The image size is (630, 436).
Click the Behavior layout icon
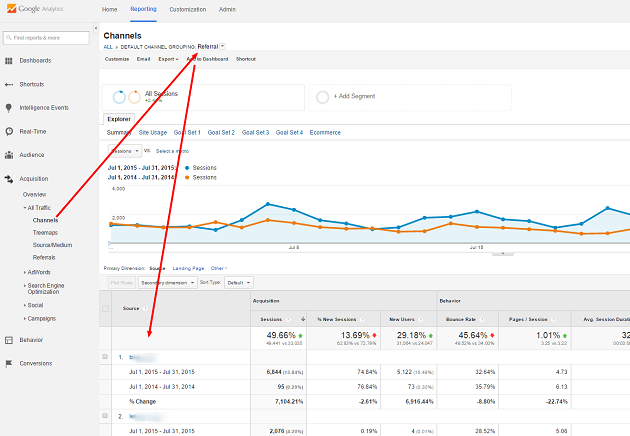[x=8, y=340]
